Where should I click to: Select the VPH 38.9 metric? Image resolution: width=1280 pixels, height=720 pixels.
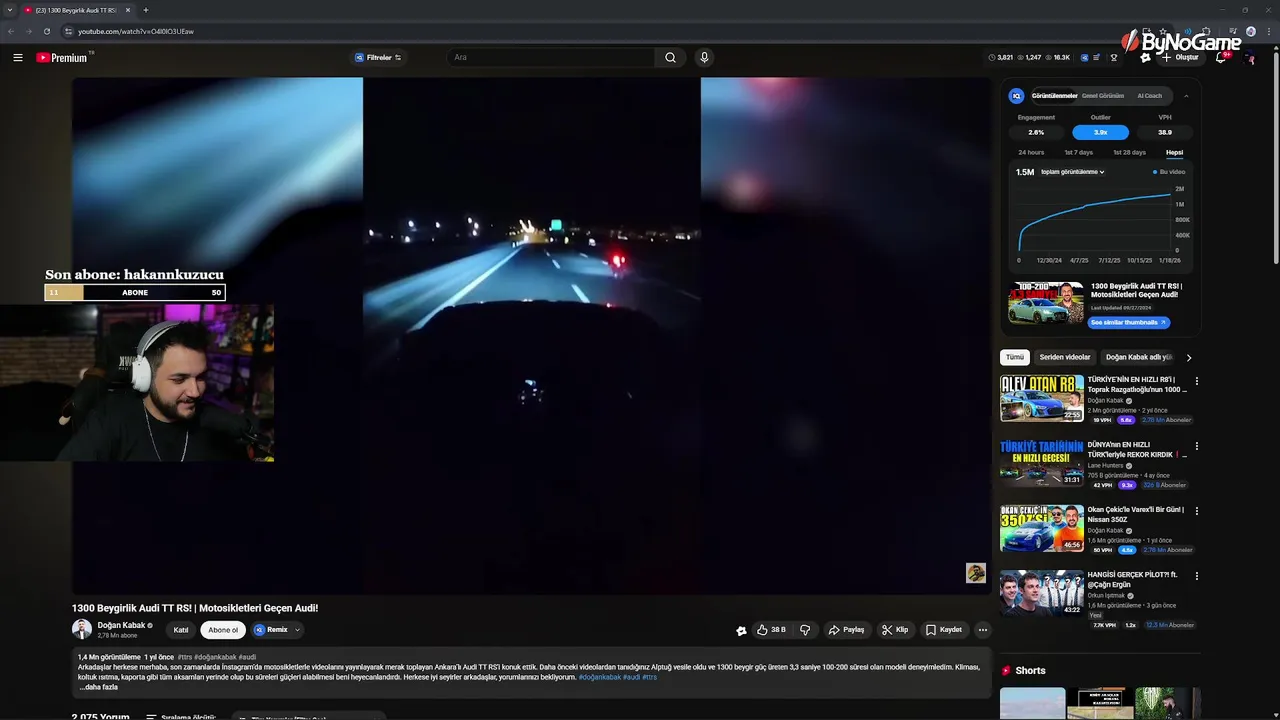pyautogui.click(x=1165, y=132)
